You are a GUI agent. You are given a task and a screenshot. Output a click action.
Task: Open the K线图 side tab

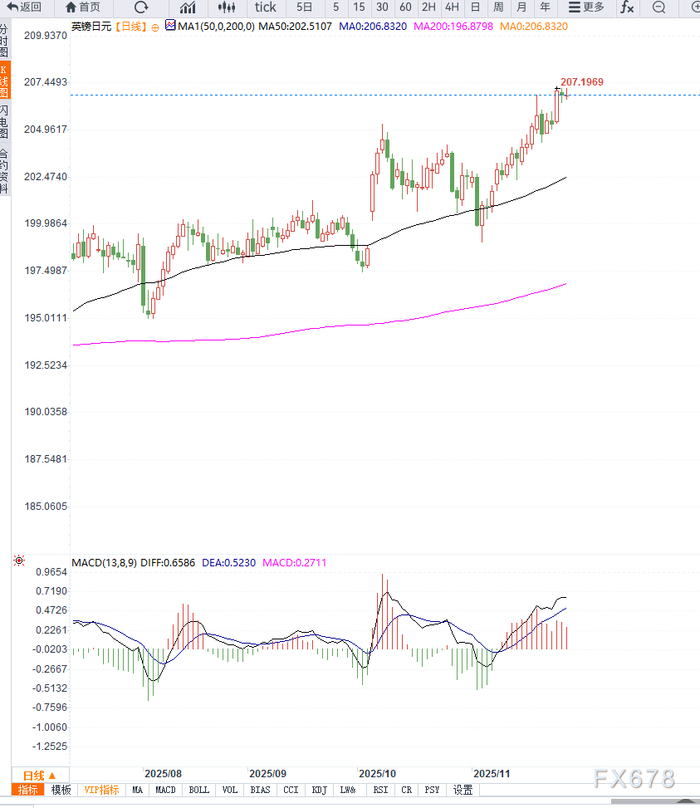click(4, 81)
